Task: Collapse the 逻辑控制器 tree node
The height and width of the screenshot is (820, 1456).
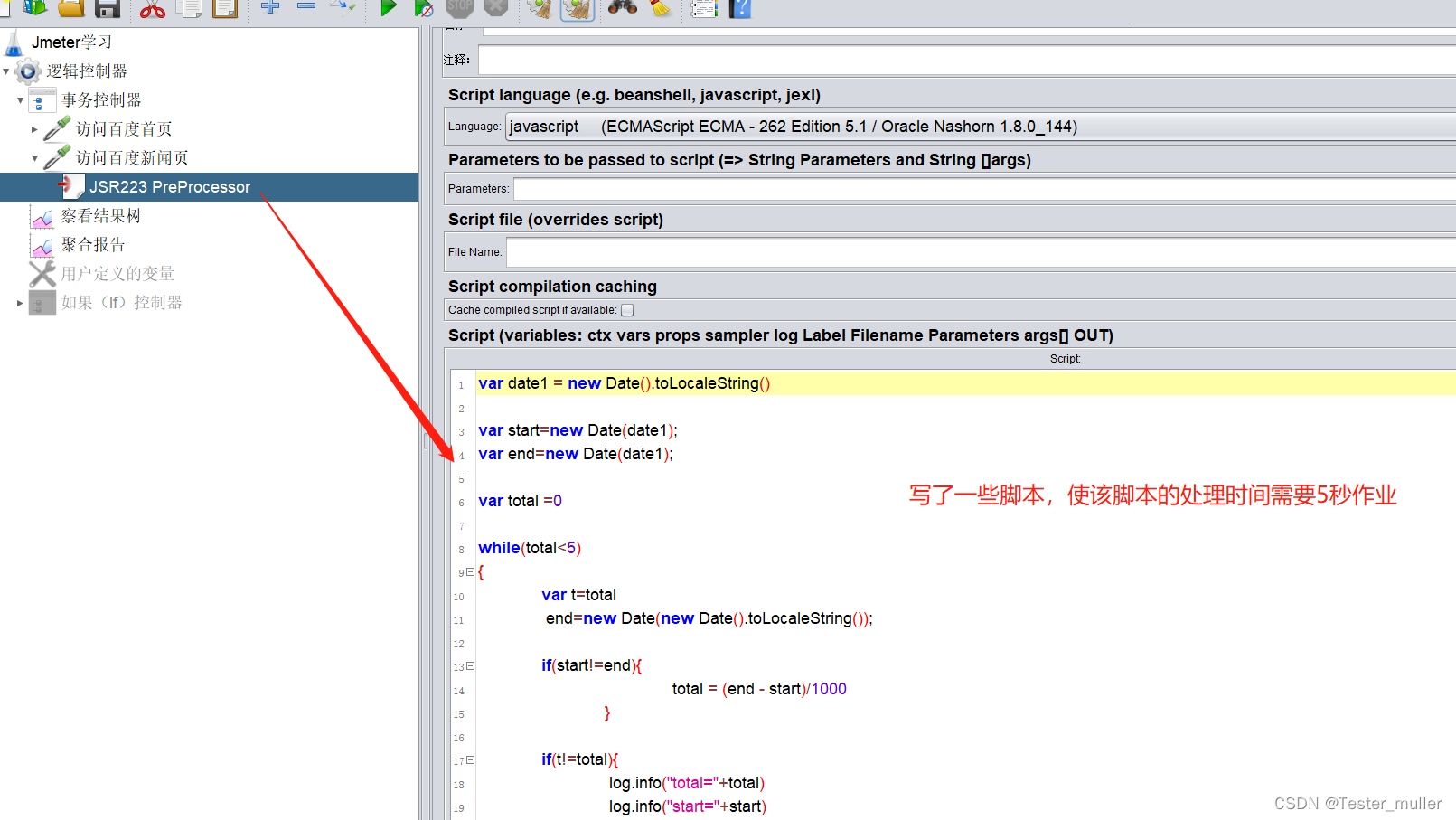Action: [6, 71]
